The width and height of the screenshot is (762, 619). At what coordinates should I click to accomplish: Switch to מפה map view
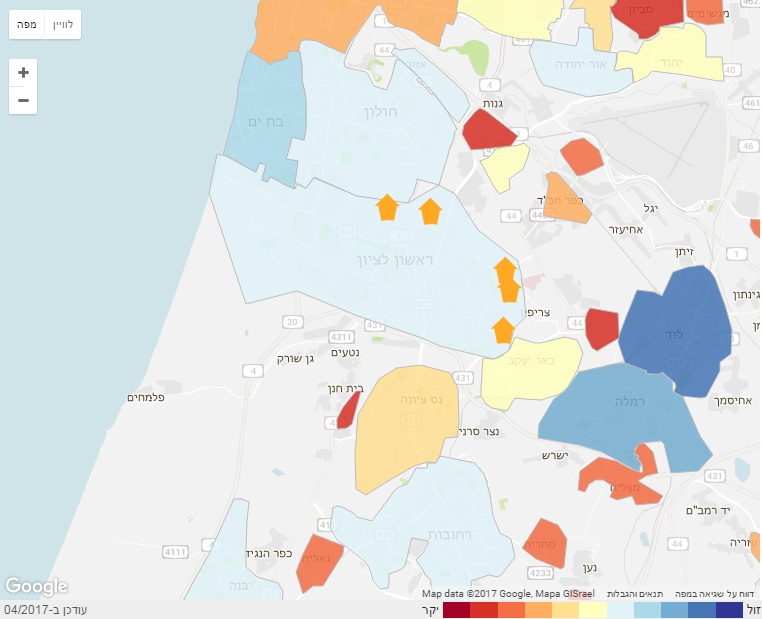[27, 24]
